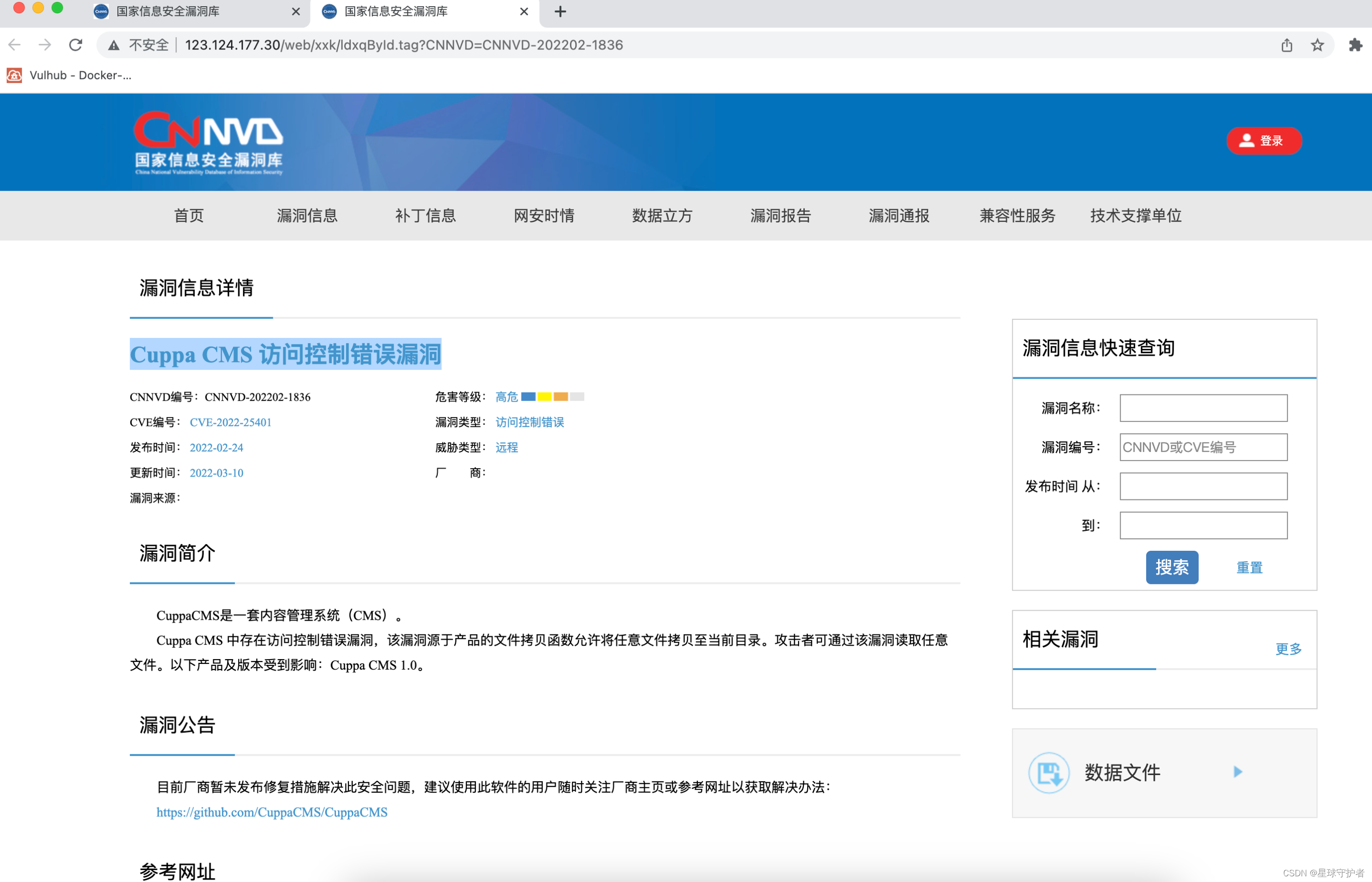The width and height of the screenshot is (1372, 882).
Task: Reload the current page
Action: (76, 45)
